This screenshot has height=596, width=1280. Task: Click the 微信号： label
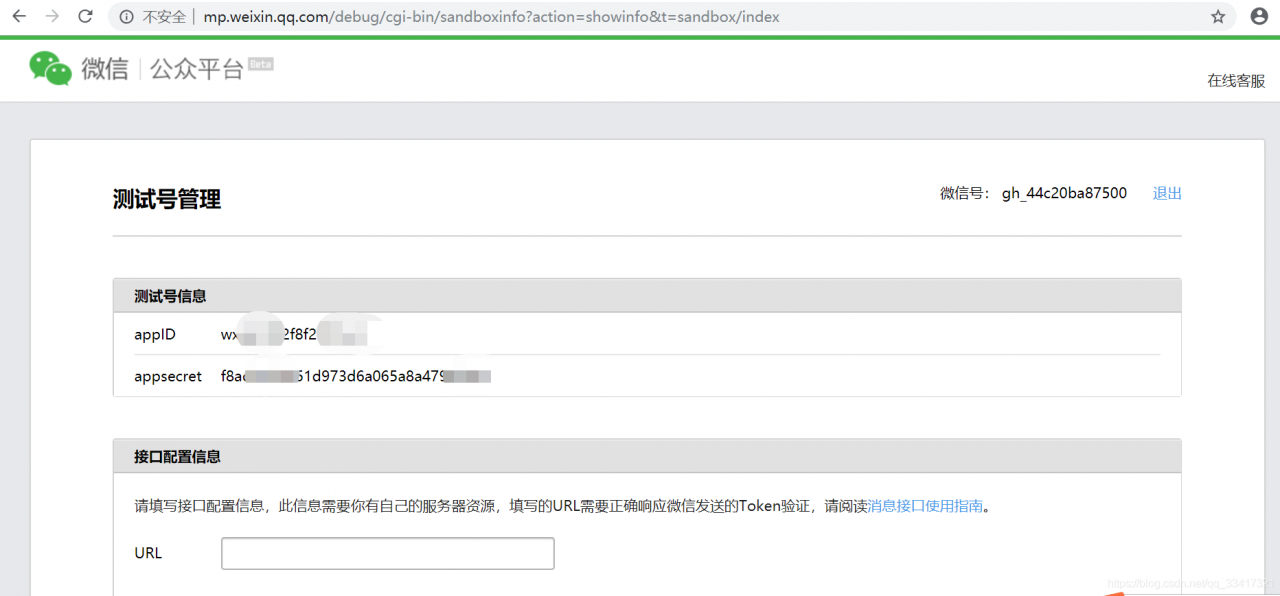(x=965, y=193)
